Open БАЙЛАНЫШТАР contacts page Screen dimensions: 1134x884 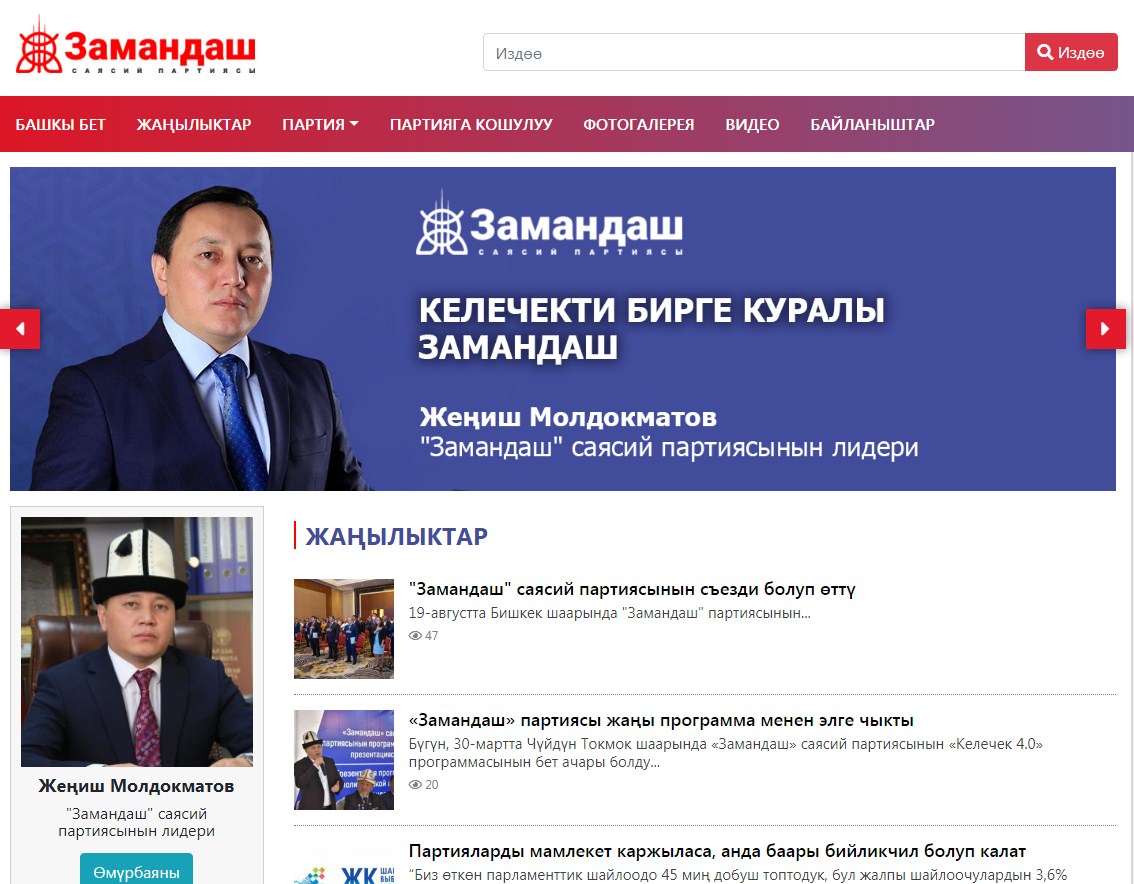pyautogui.click(x=872, y=124)
